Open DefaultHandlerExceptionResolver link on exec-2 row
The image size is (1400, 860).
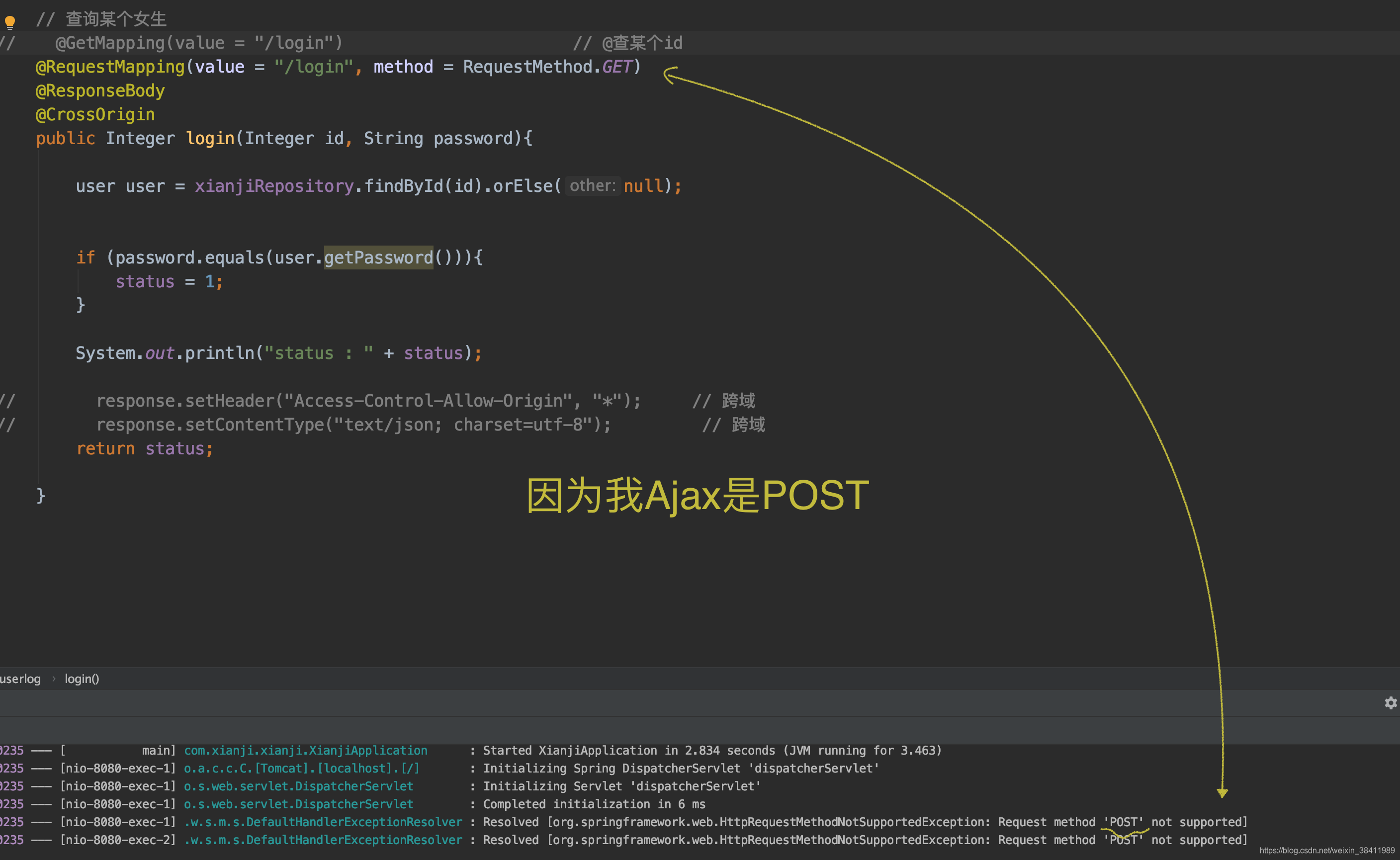tap(323, 840)
